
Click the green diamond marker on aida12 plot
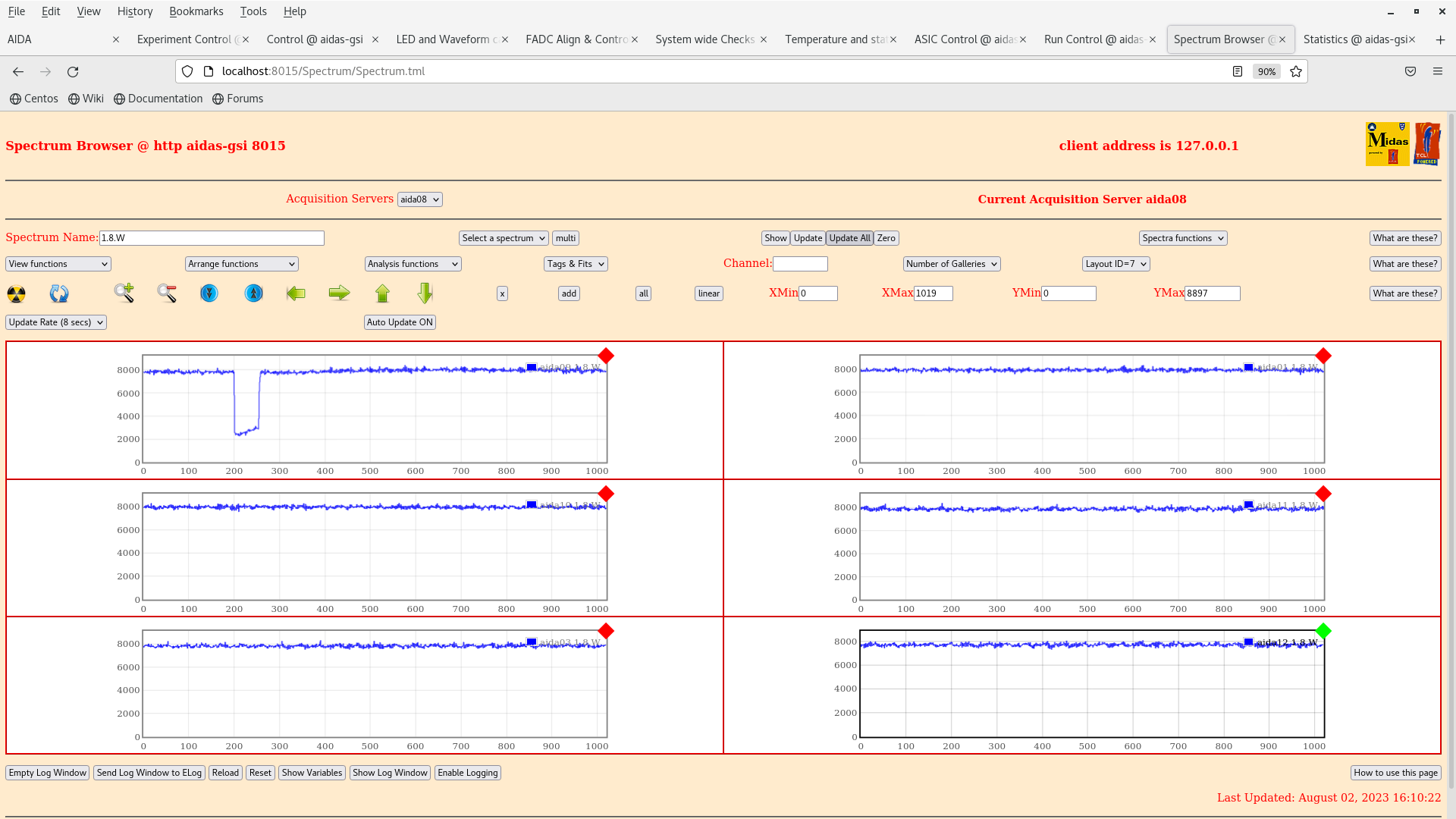pyautogui.click(x=1323, y=631)
